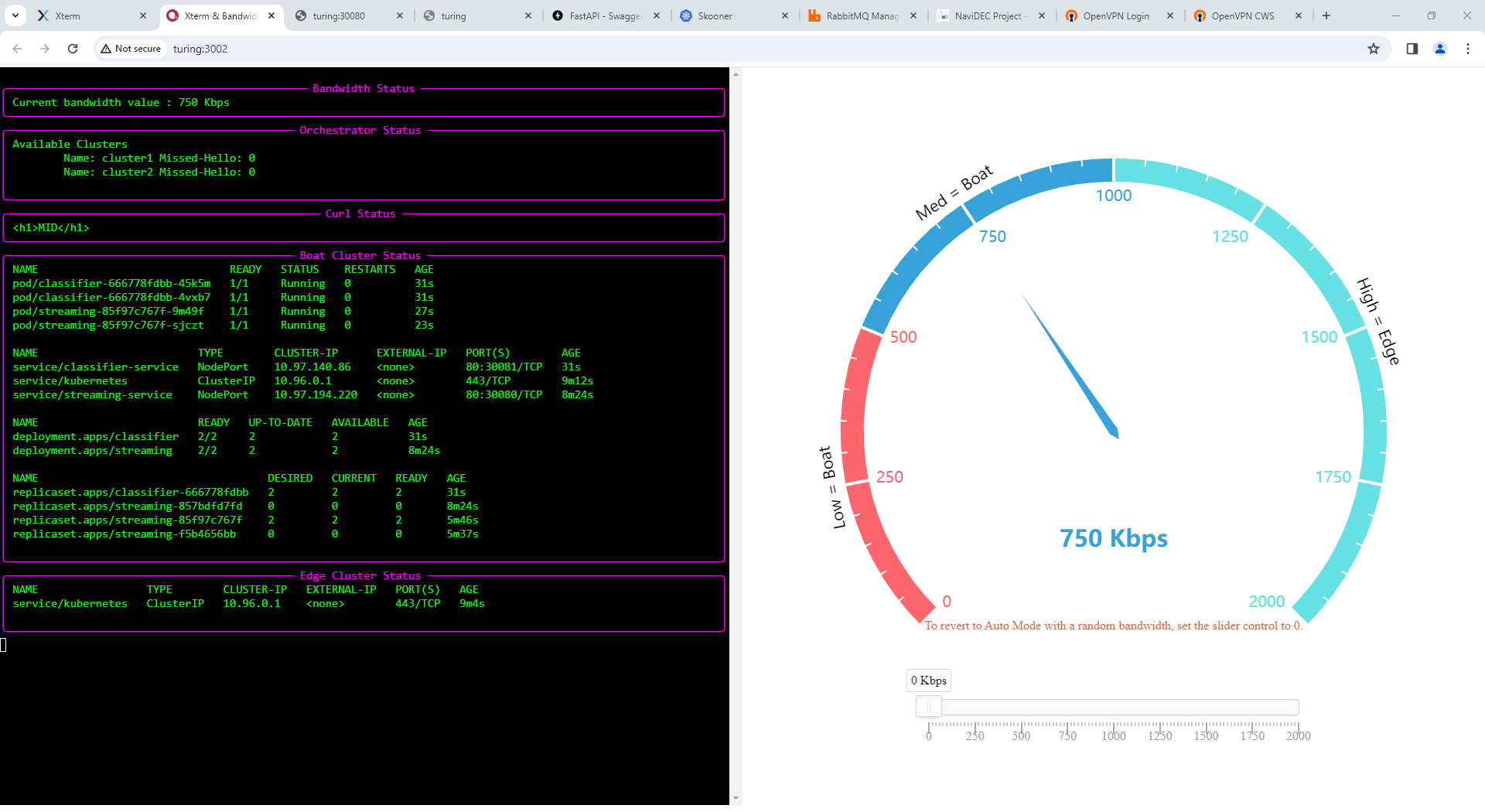Click the <h1>MID</h1> curl output
This screenshot has height=812, width=1485.
[x=51, y=227]
